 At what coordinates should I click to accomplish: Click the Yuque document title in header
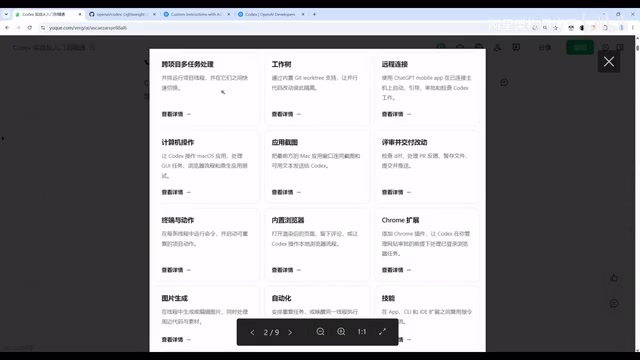(x=49, y=48)
